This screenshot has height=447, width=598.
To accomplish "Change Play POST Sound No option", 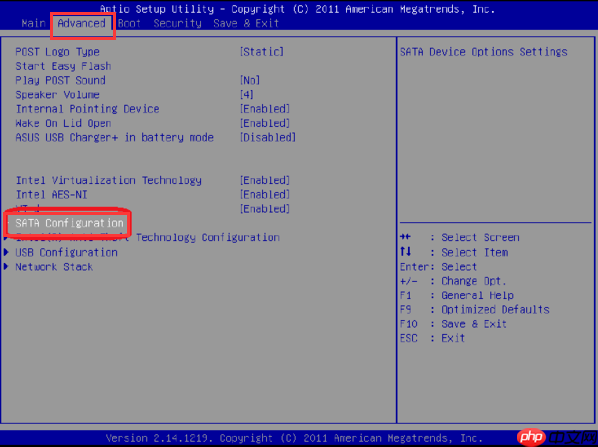I will (x=250, y=80).
